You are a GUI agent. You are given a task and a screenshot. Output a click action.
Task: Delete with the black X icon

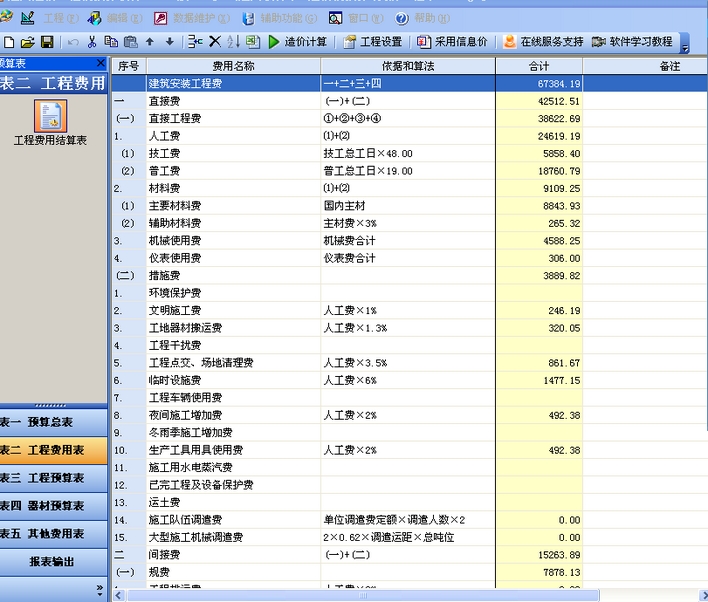click(215, 42)
